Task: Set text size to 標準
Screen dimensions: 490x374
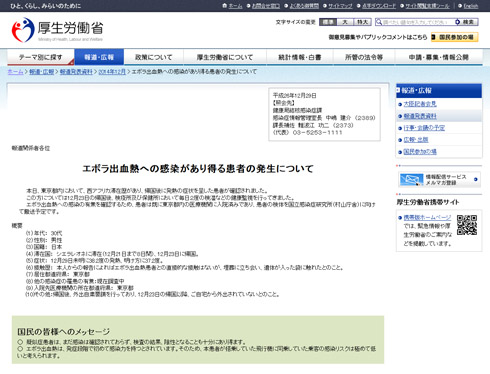Action: point(328,22)
